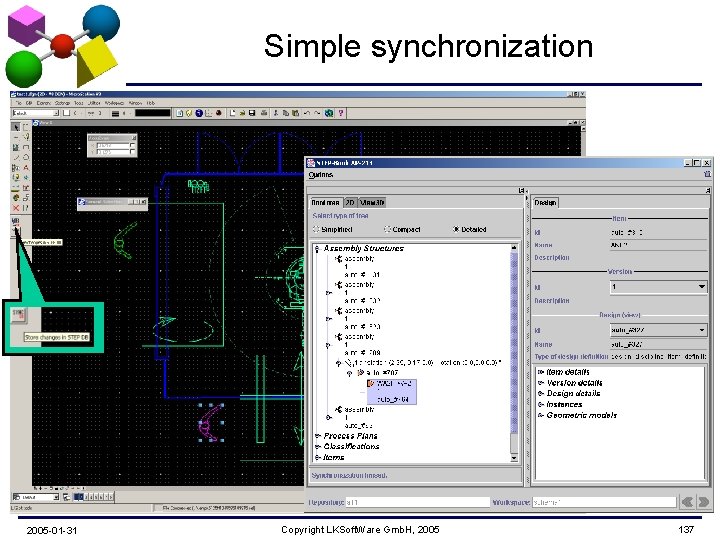Tick the upper checkbox in AccuDraw panel

coord(132,146)
